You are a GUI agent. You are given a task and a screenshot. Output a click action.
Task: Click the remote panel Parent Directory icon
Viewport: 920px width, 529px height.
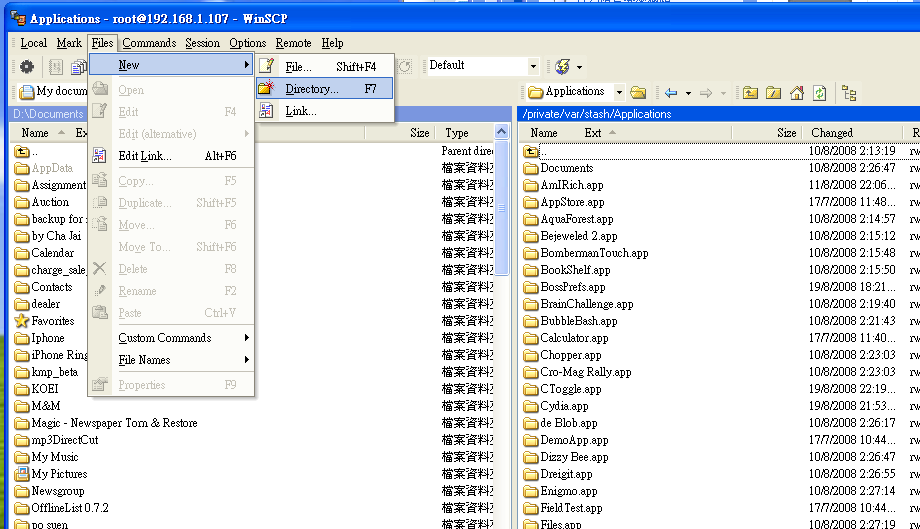tap(750, 92)
